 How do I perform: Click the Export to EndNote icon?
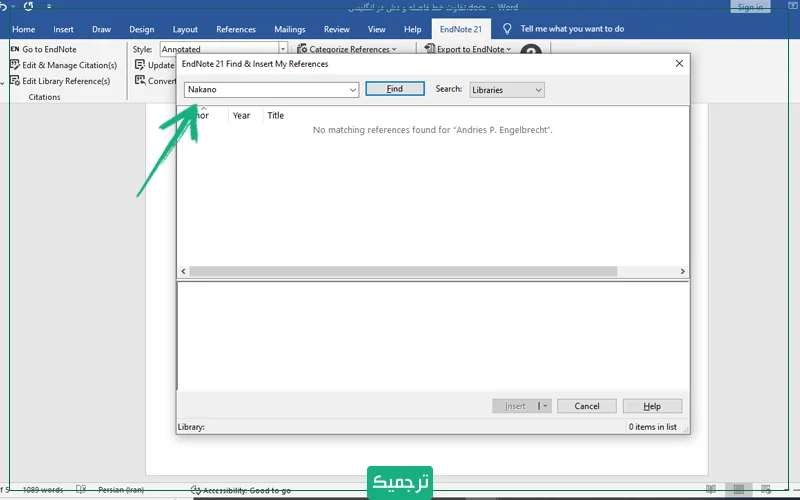(x=430, y=49)
